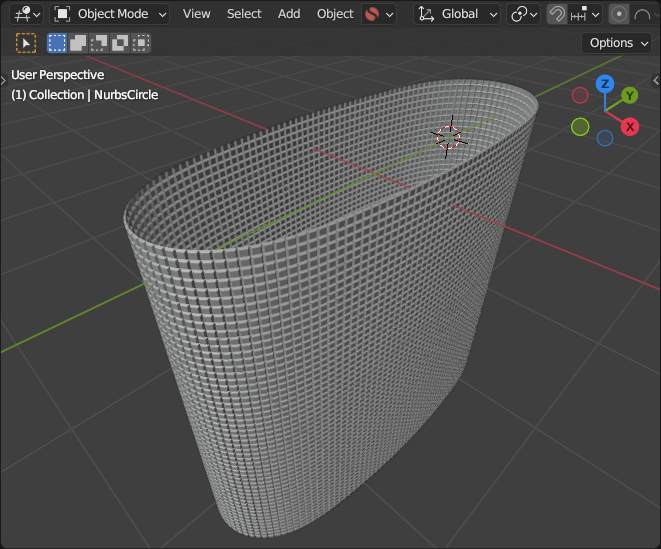Choose Subtract Selection mode
This screenshot has height=549, width=661.
pyautogui.click(x=99, y=43)
